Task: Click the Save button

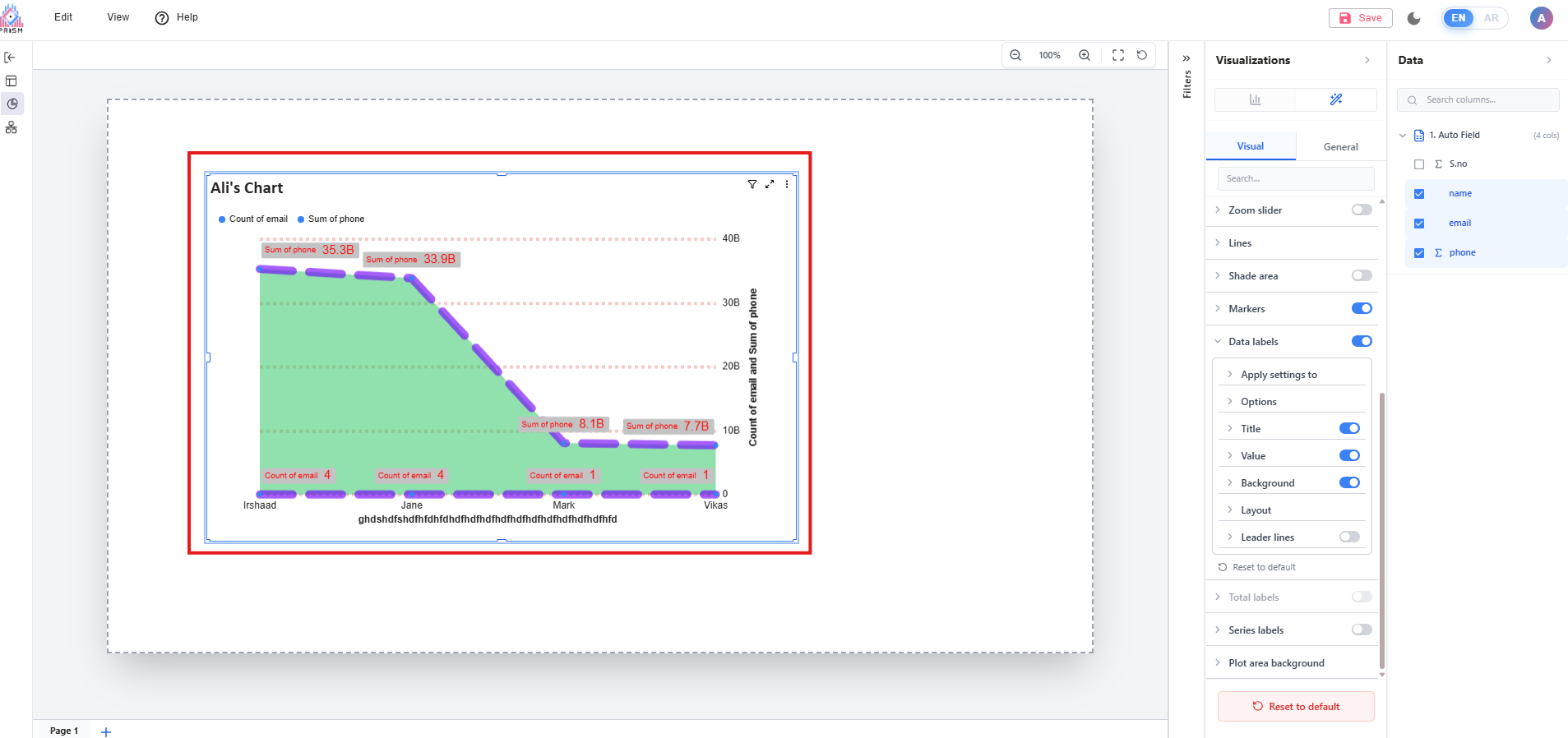Action: coord(1361,18)
